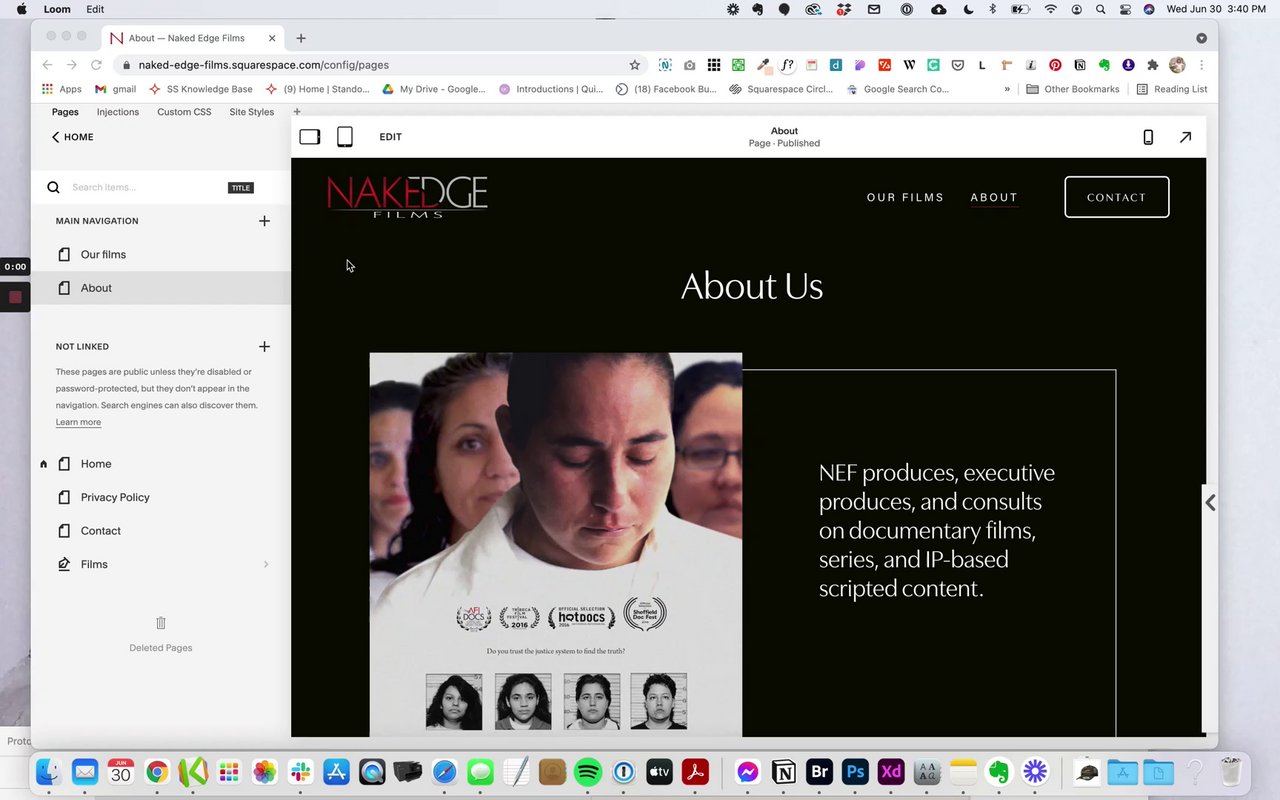Open the Injections tab
1280x800 pixels.
click(118, 112)
